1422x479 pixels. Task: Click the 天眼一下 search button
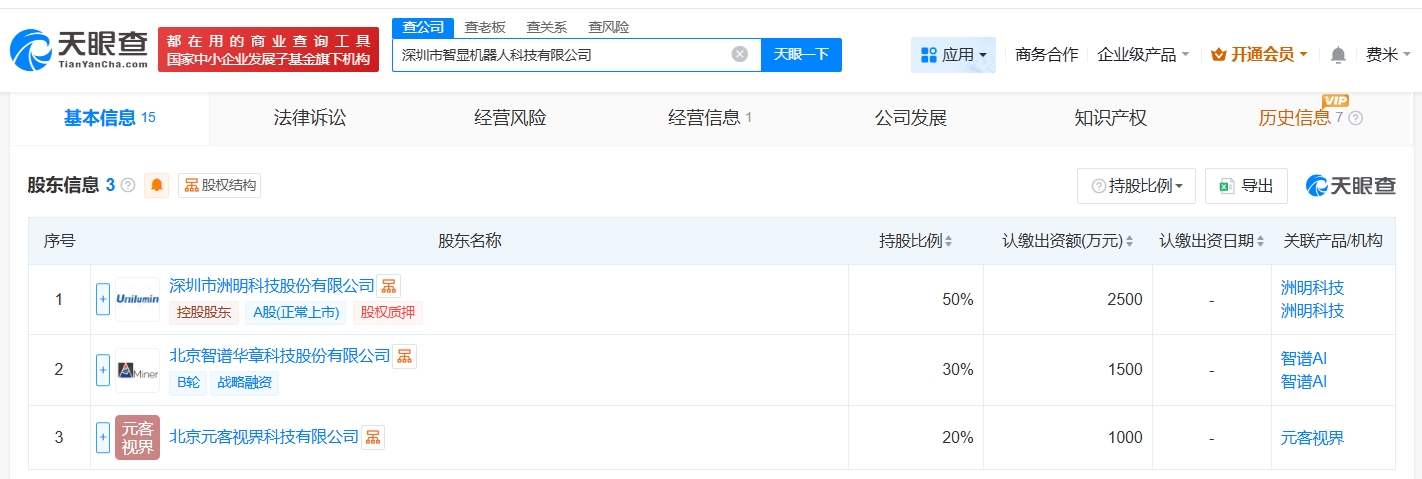tap(801, 55)
